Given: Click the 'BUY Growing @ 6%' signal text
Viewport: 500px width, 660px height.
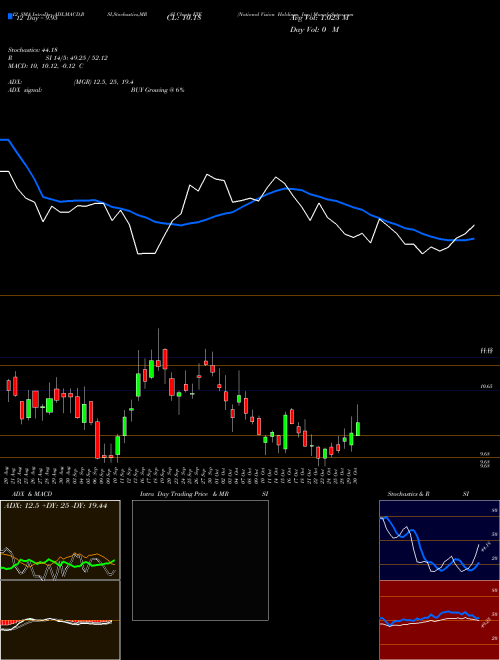Looking at the screenshot, I should pos(157,90).
